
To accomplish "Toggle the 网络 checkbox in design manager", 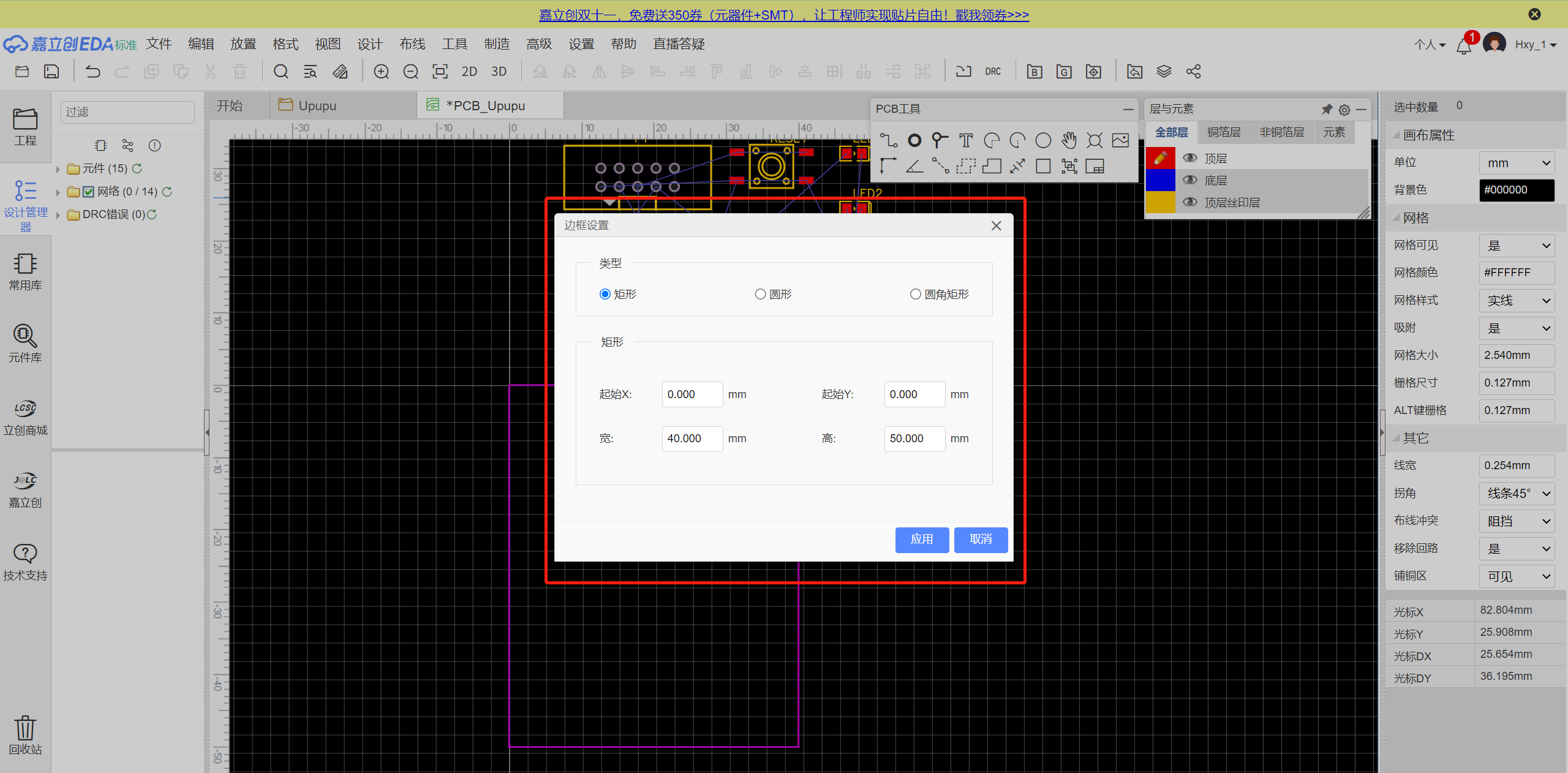I will 88,192.
